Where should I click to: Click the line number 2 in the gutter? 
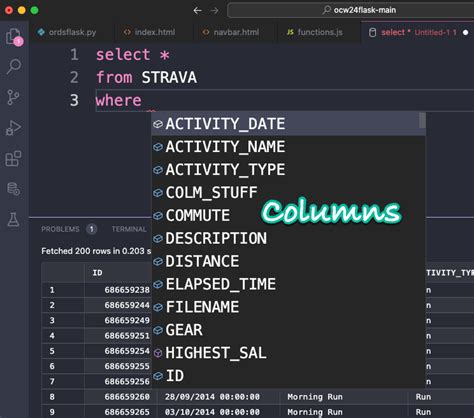click(x=74, y=77)
